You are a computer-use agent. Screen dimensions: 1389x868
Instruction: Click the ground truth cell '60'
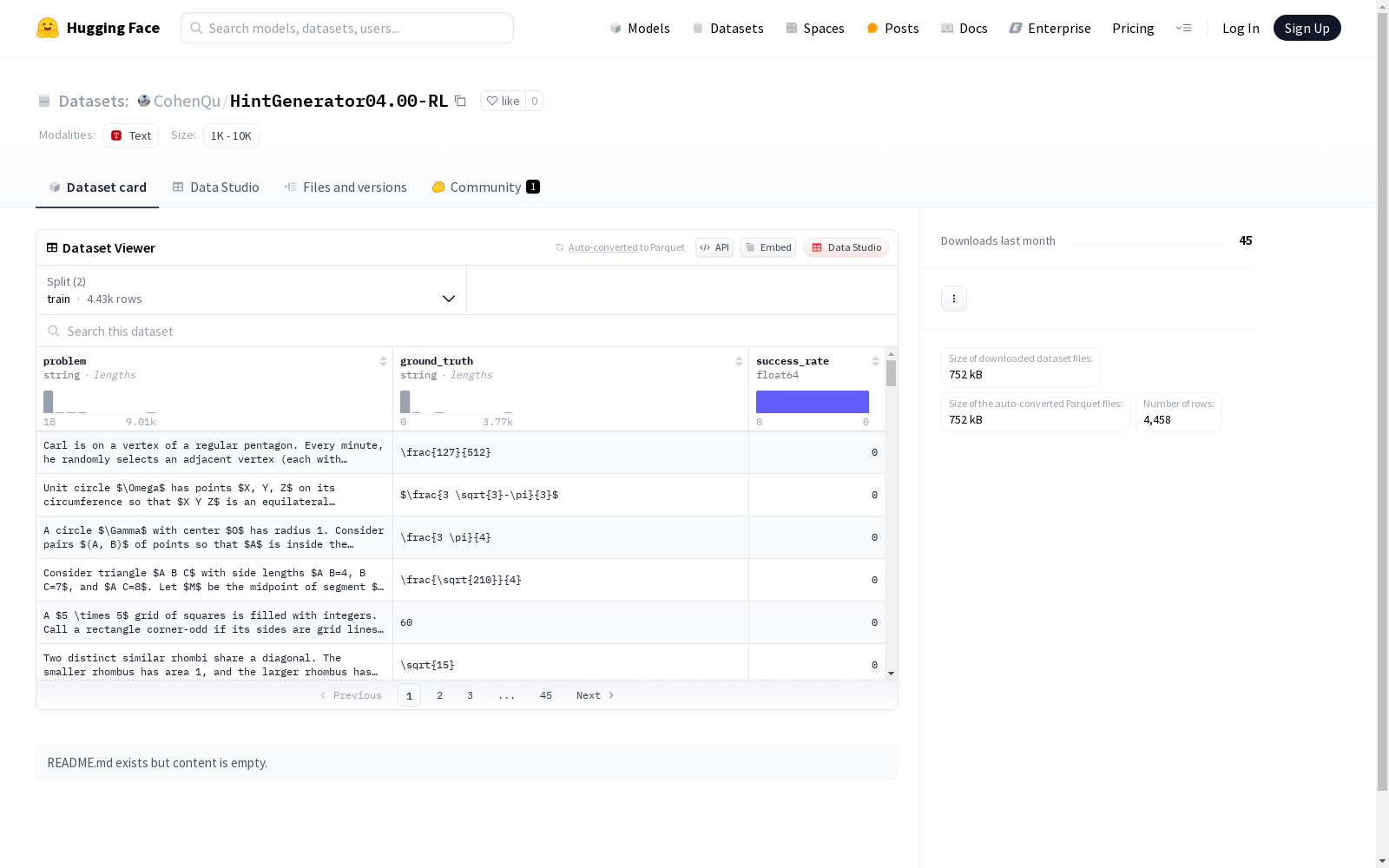(570, 622)
